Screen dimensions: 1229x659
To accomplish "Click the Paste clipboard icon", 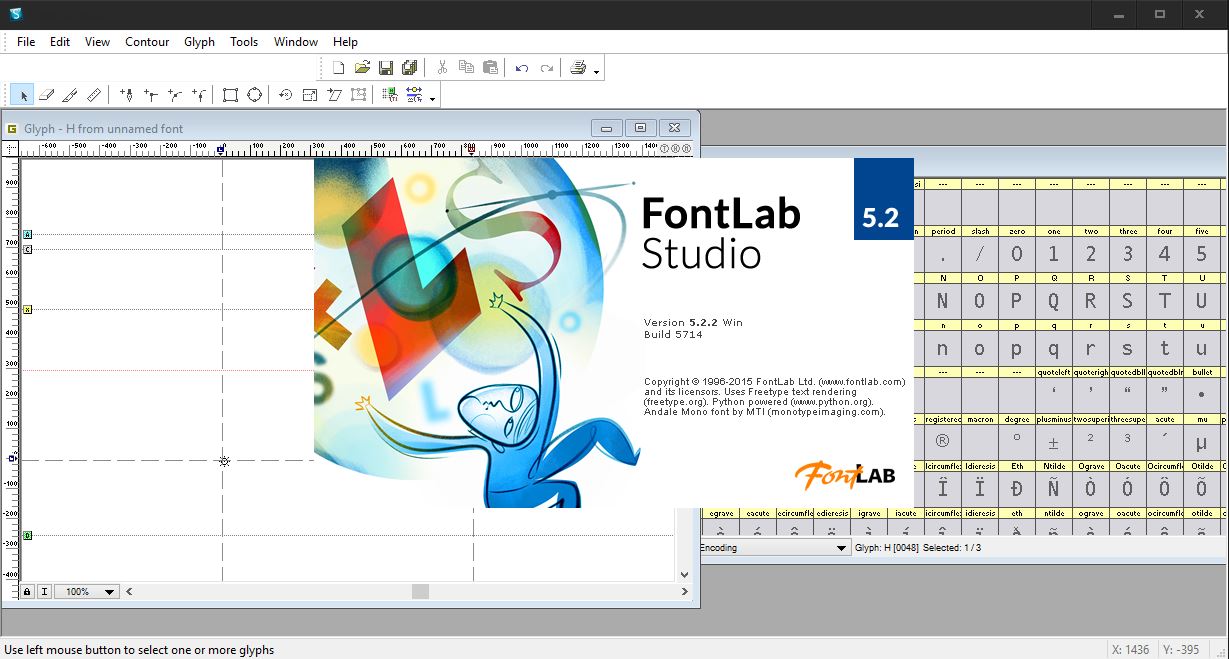I will pyautogui.click(x=490, y=68).
